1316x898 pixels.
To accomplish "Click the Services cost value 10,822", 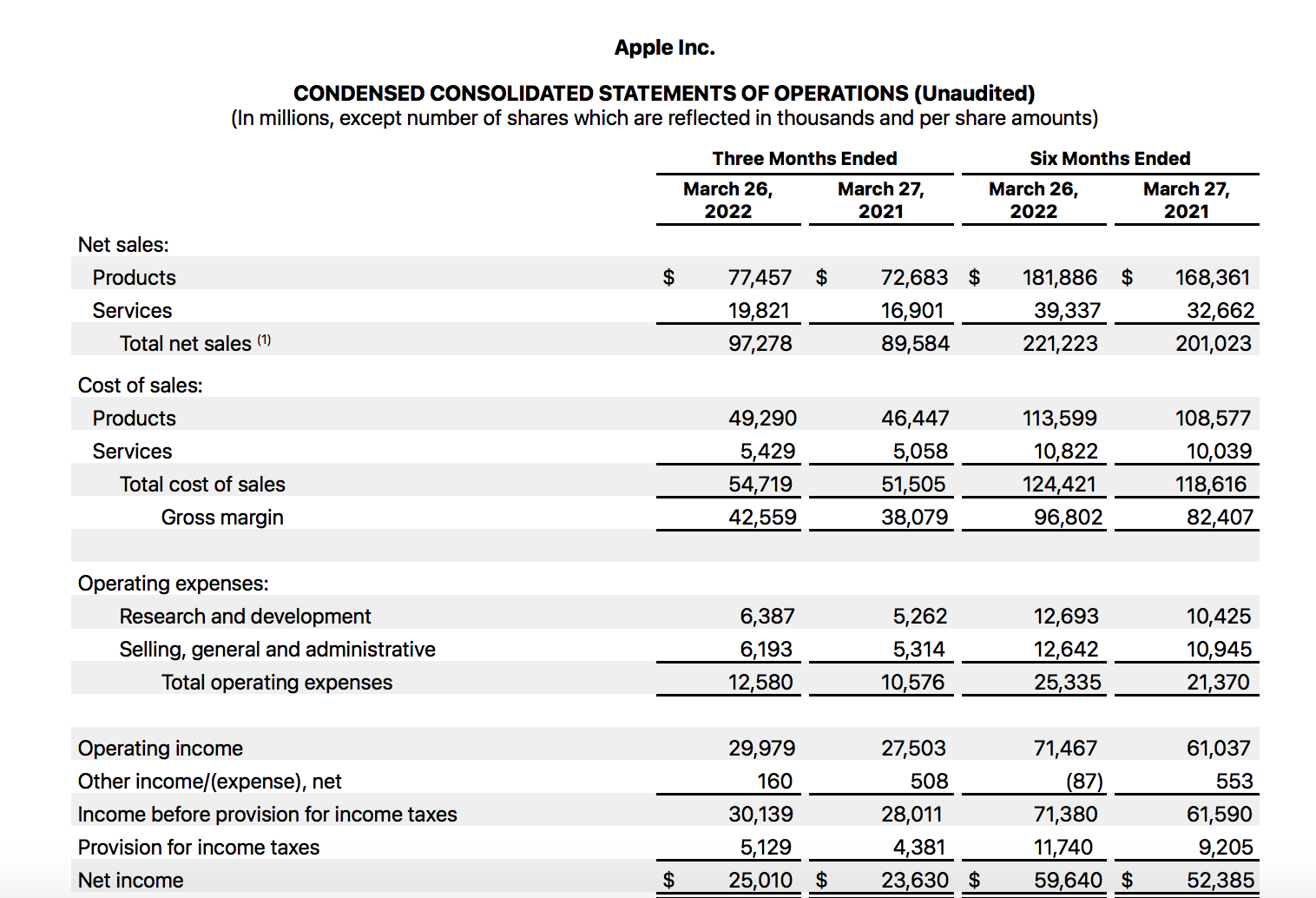I will coord(1066,452).
